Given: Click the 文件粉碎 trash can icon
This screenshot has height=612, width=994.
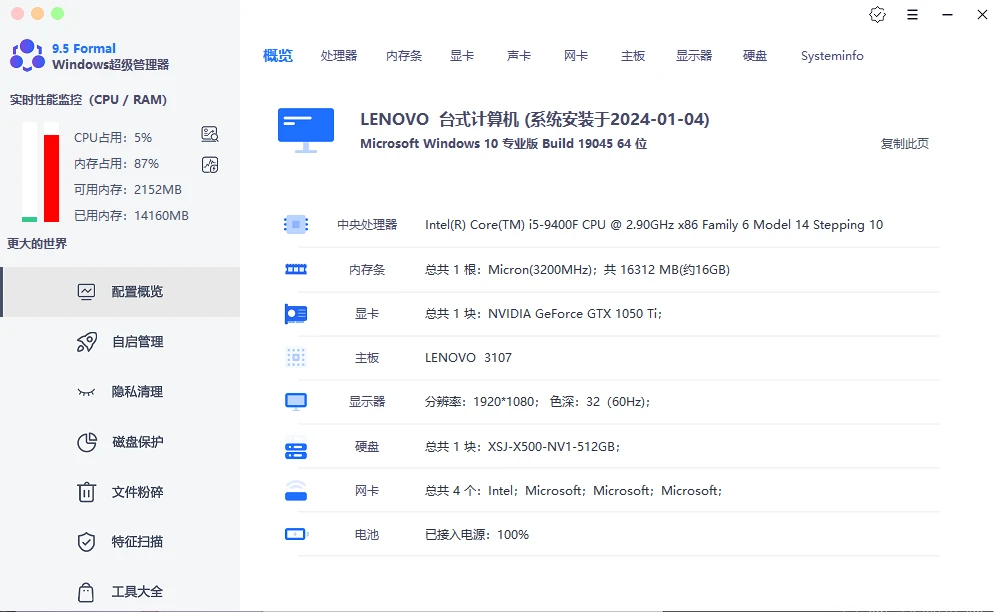Looking at the screenshot, I should (86, 492).
